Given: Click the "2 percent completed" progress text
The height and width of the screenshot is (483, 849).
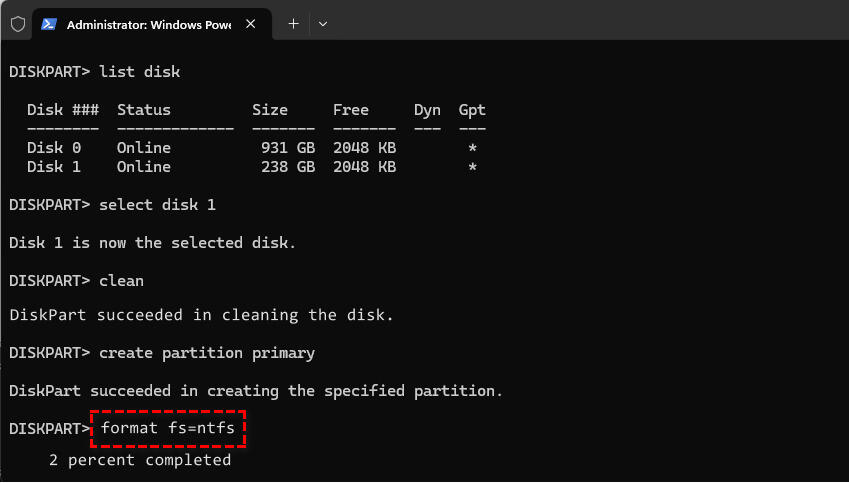Looking at the screenshot, I should tap(140, 460).
